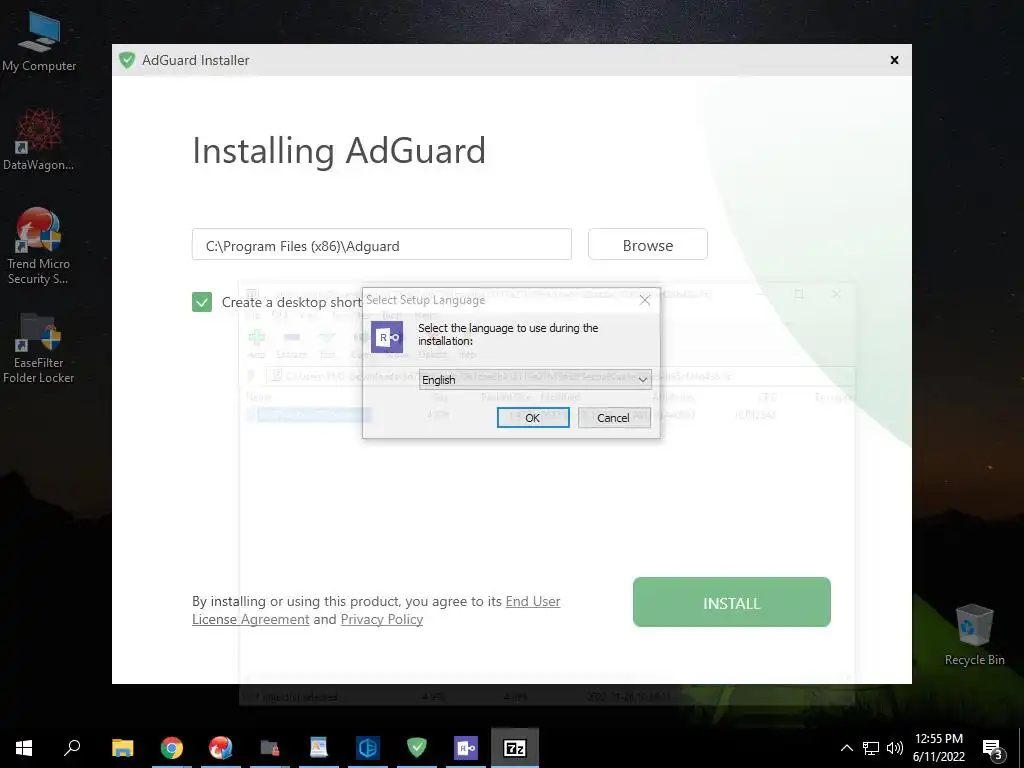Viewport: 1024px width, 768px height.
Task: Open EaseFilter Folder Locker shortcut
Action: click(38, 347)
